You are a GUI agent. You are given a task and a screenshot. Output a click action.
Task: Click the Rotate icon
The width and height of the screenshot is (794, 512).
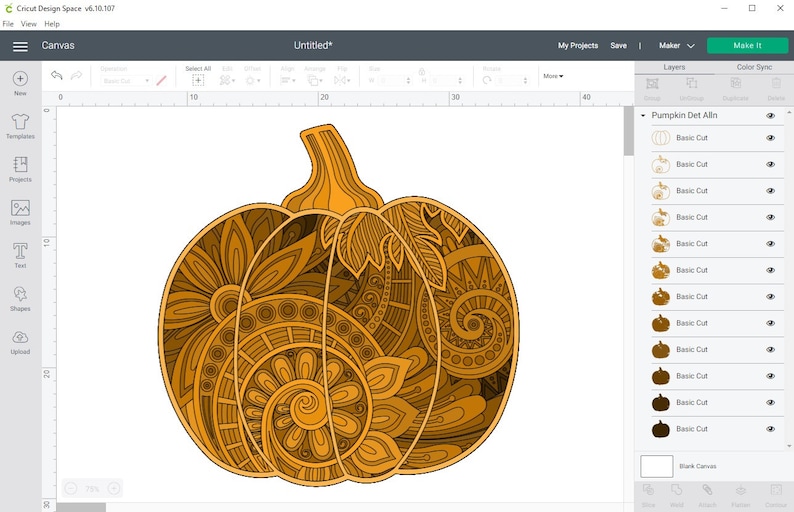487,81
